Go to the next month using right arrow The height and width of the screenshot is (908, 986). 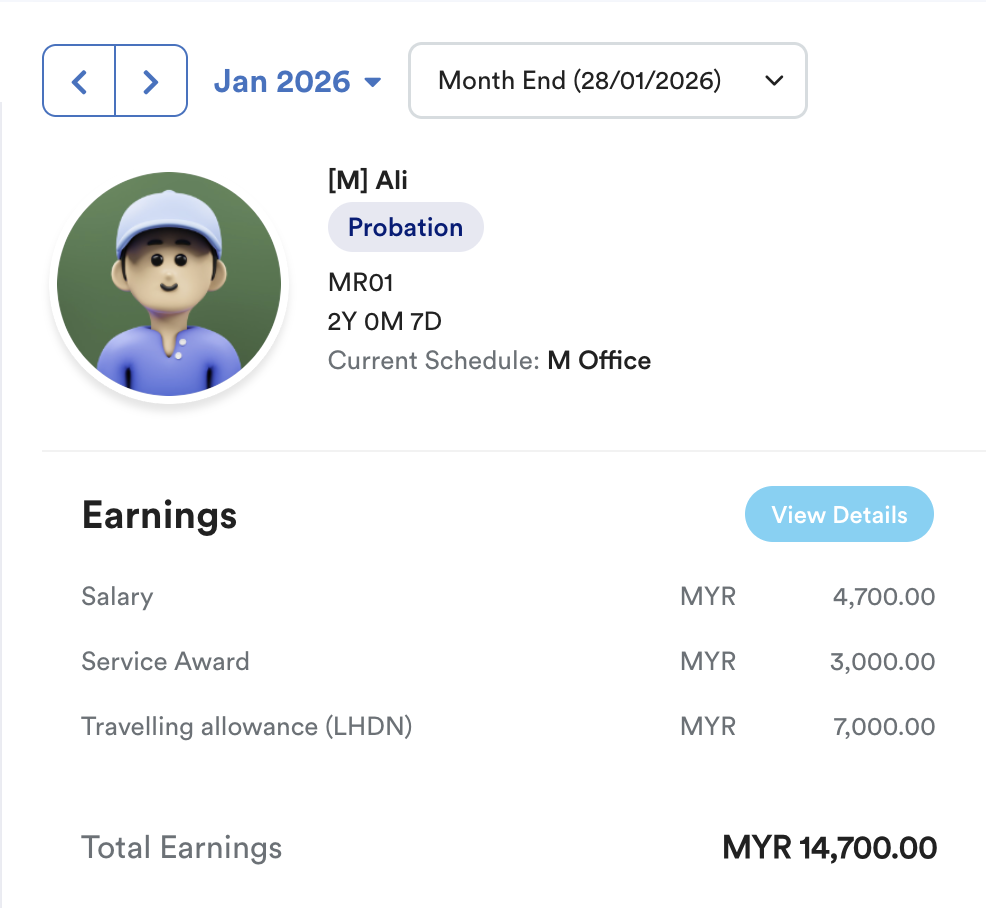tap(151, 81)
